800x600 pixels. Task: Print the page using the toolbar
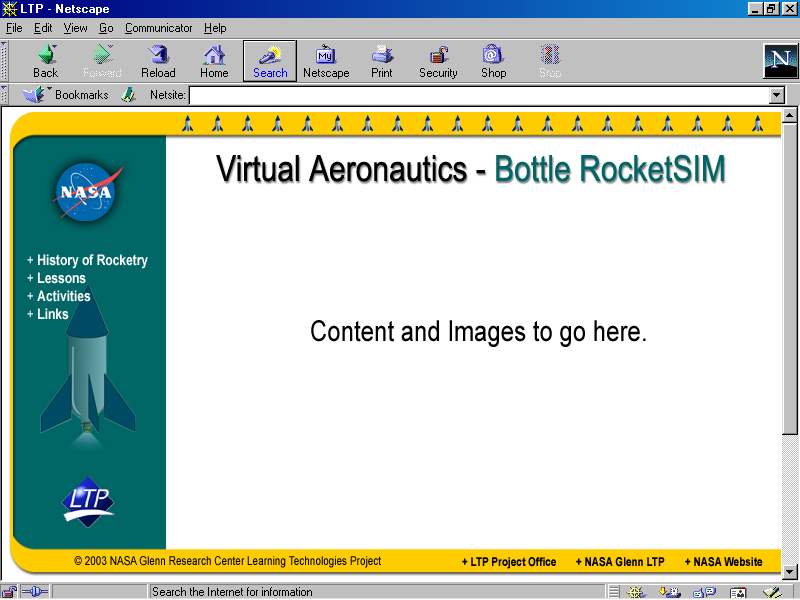382,61
